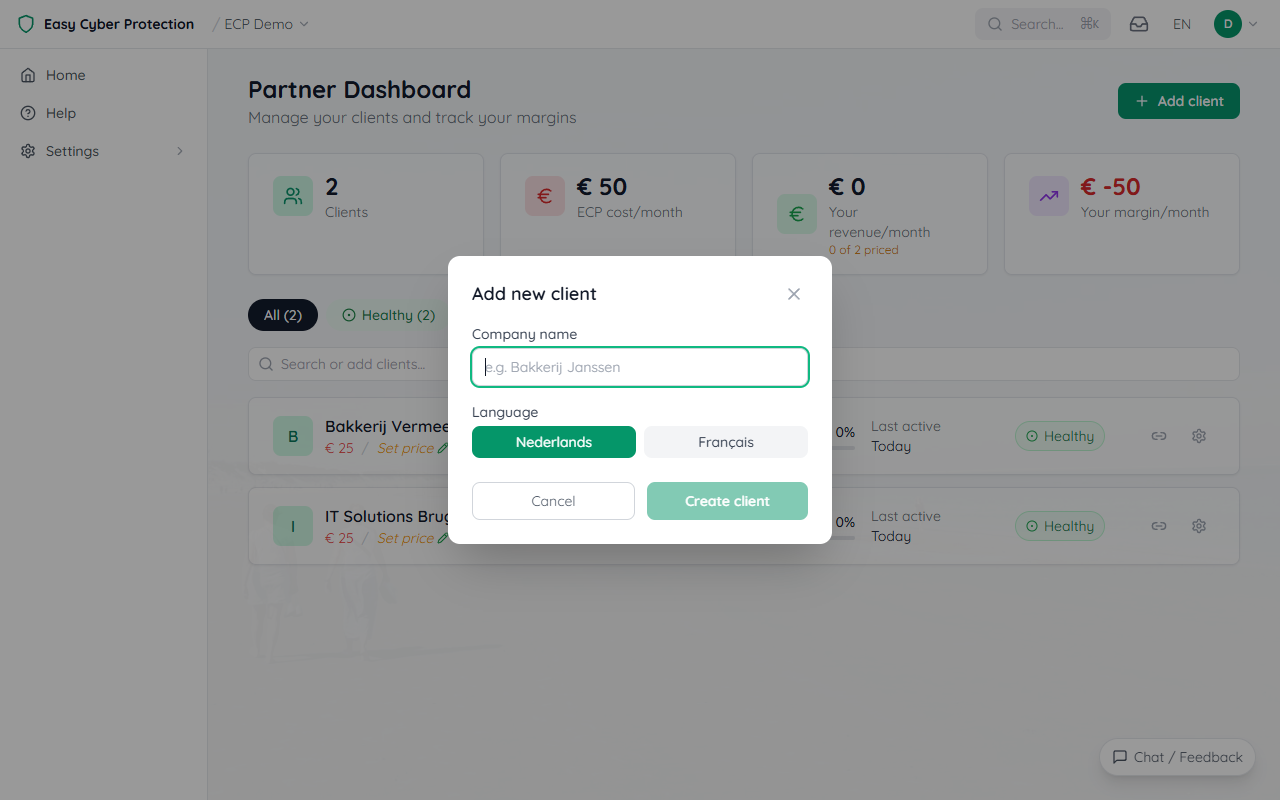This screenshot has height=800, width=1280.
Task: Toggle the EN language selector
Action: 1181,23
